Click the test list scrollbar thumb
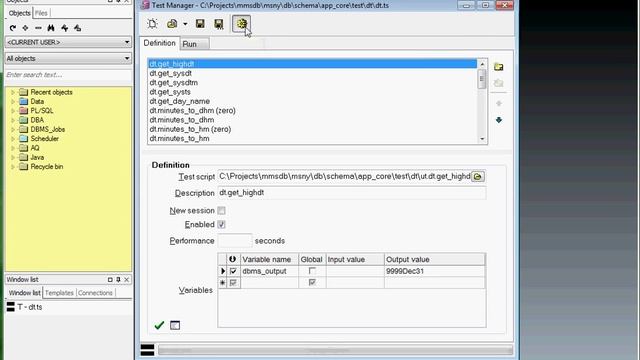640x360 pixels. (482, 78)
